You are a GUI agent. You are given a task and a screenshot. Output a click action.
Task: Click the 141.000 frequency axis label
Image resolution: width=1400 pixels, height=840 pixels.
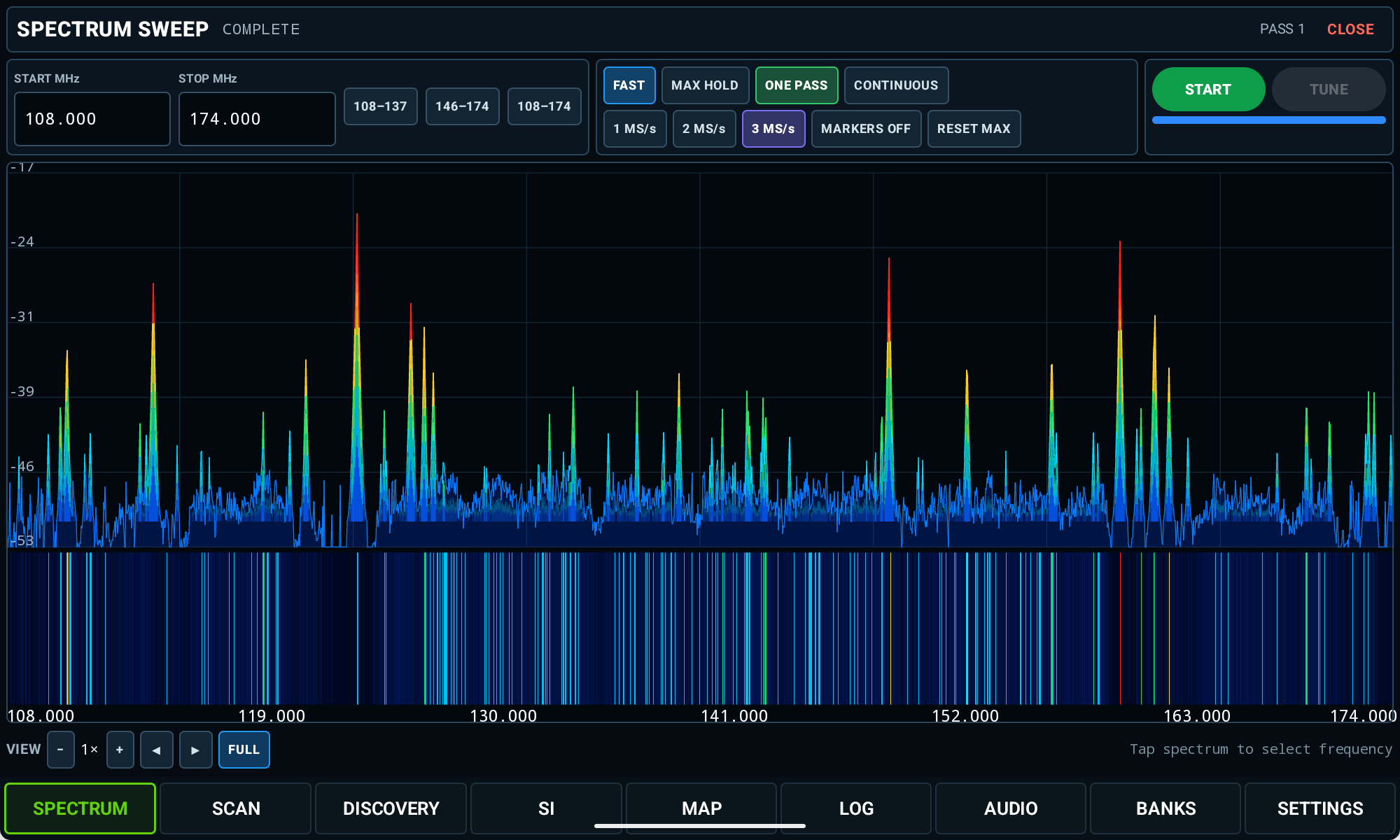tap(734, 716)
